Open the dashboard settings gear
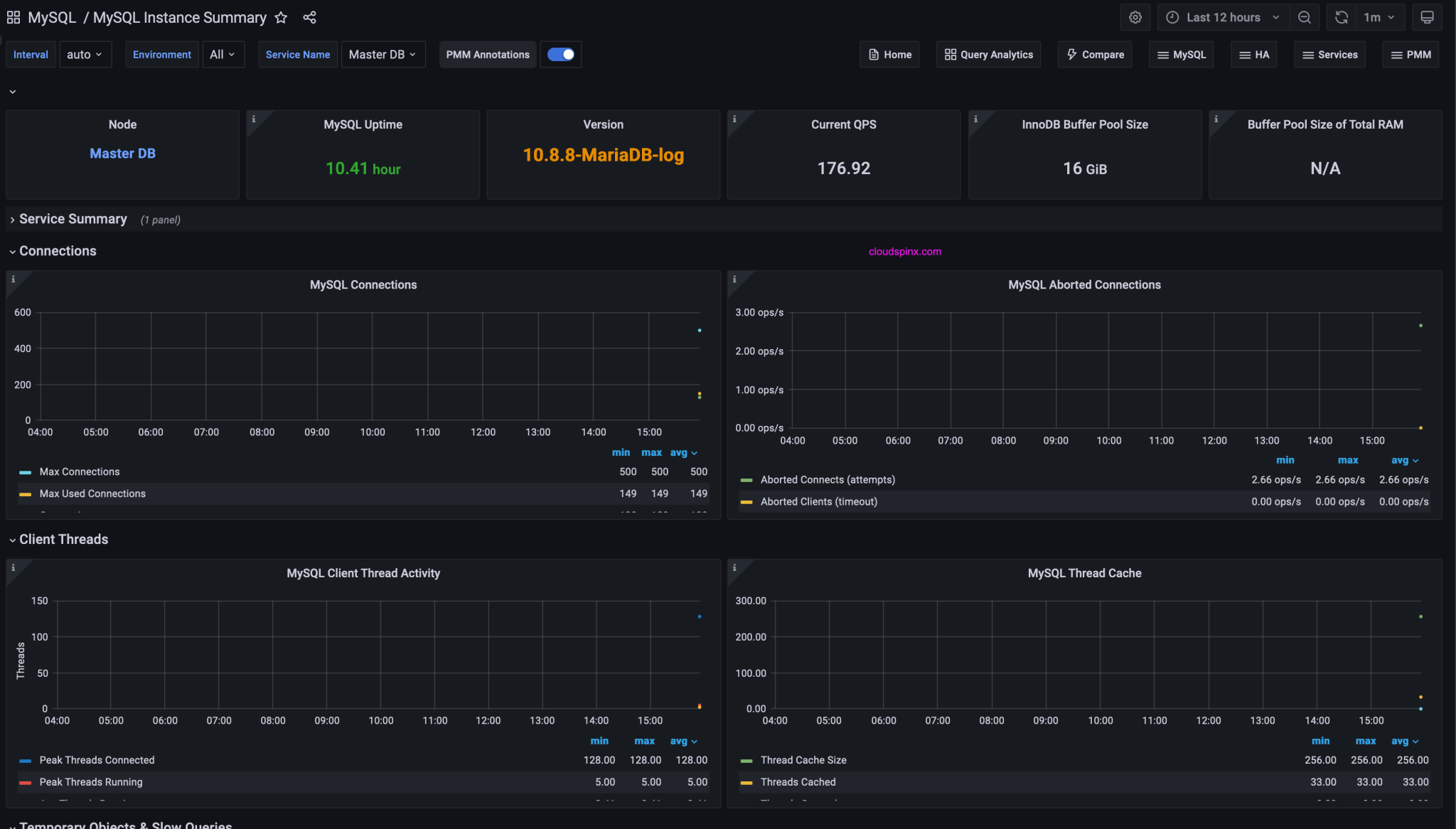Viewport: 1456px width, 829px height. point(1135,17)
